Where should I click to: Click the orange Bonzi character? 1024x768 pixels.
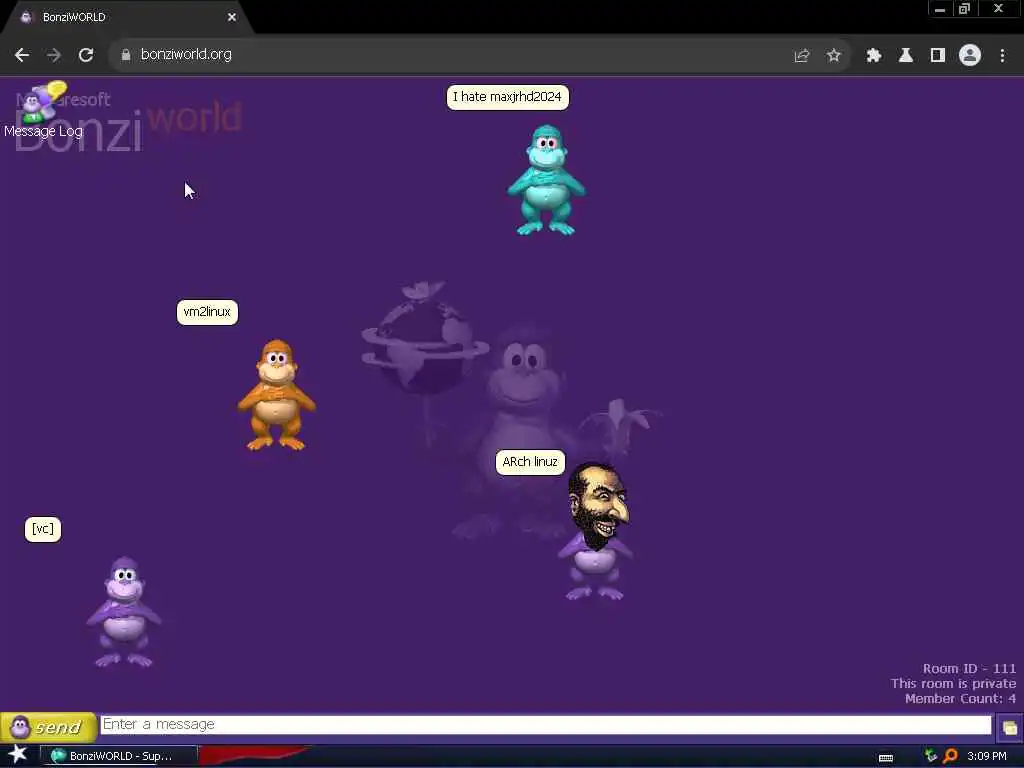276,394
